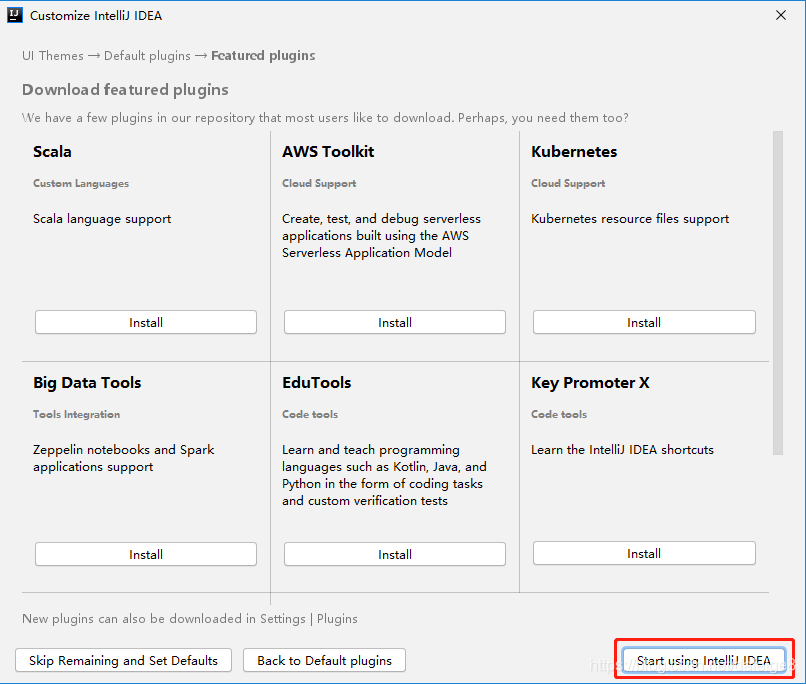Click Skip Remaining and Set Defaults
The height and width of the screenshot is (684, 806).
[x=123, y=660]
